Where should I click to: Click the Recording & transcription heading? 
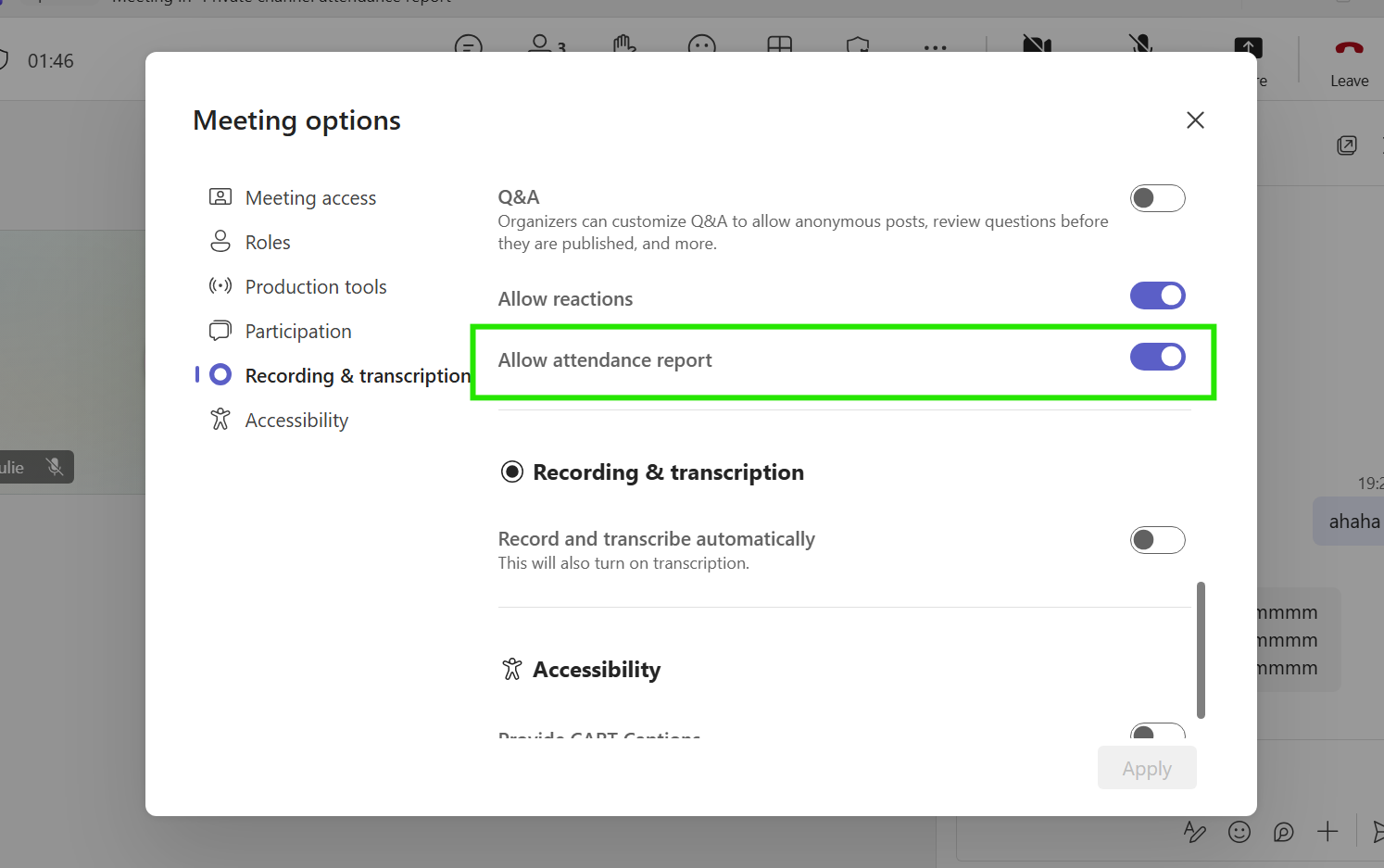pos(668,472)
